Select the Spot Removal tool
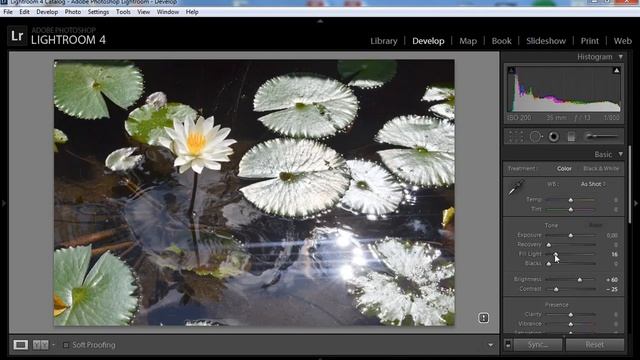The width and height of the screenshot is (640, 360). point(536,136)
